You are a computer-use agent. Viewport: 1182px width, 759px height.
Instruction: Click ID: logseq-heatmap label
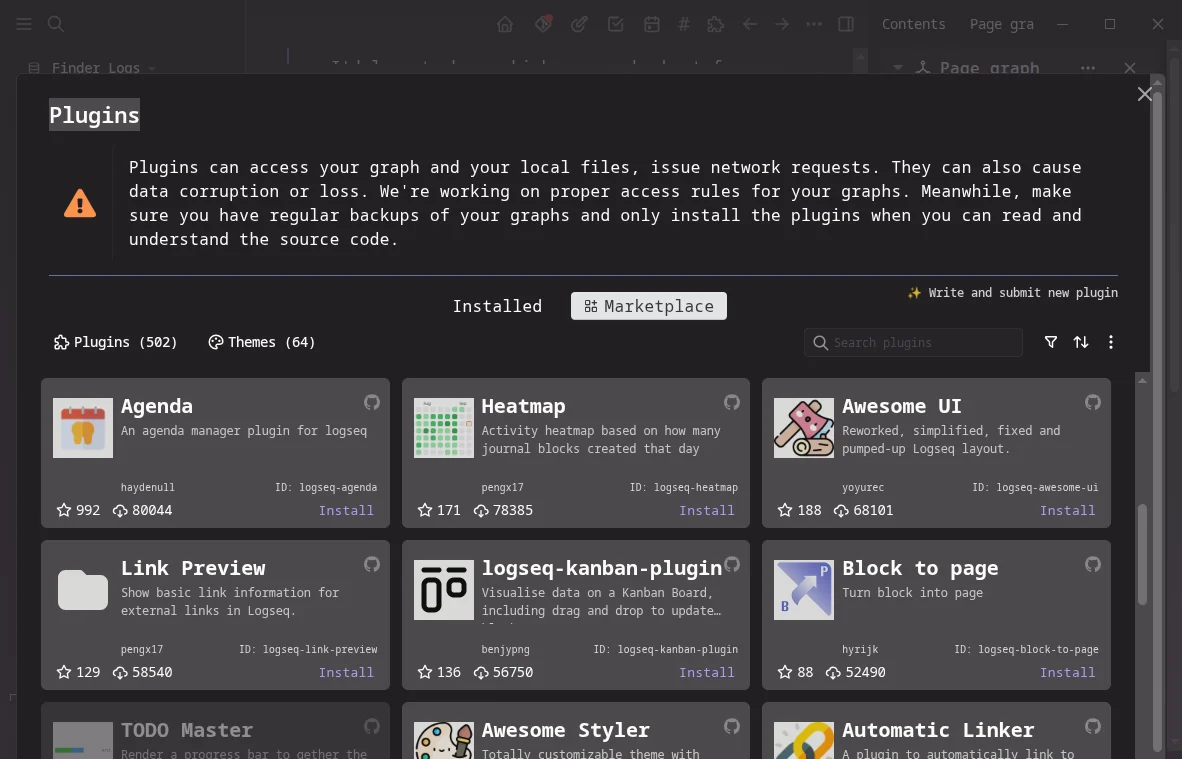pos(684,488)
